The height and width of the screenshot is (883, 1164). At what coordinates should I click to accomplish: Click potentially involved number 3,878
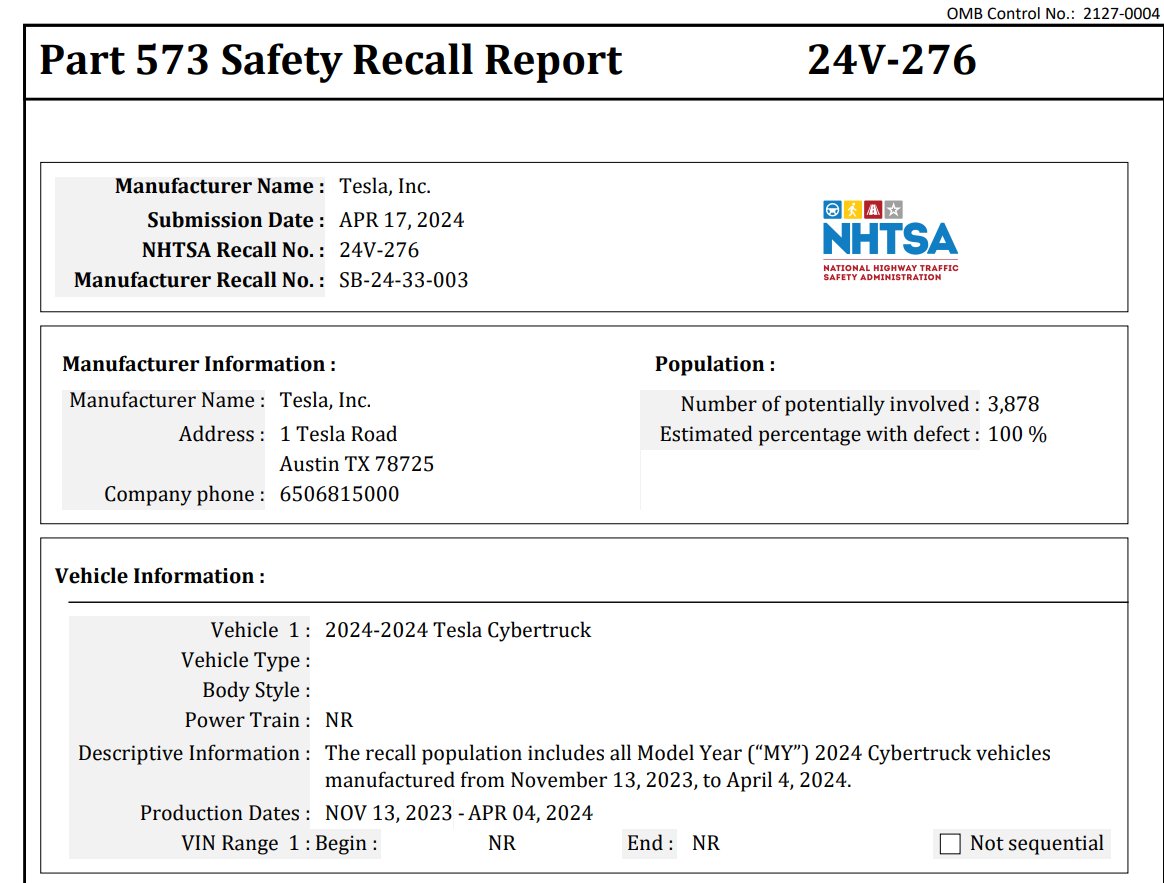(1013, 404)
